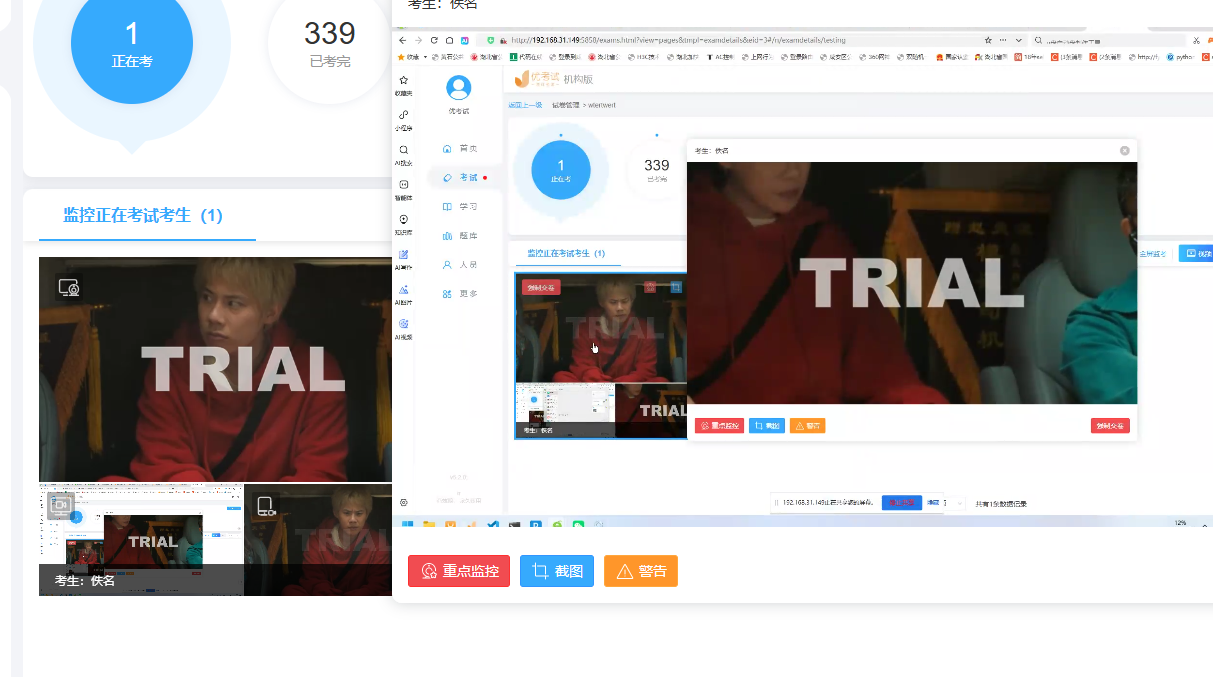Click the large shared-screen video in the dialog

(x=802, y=278)
